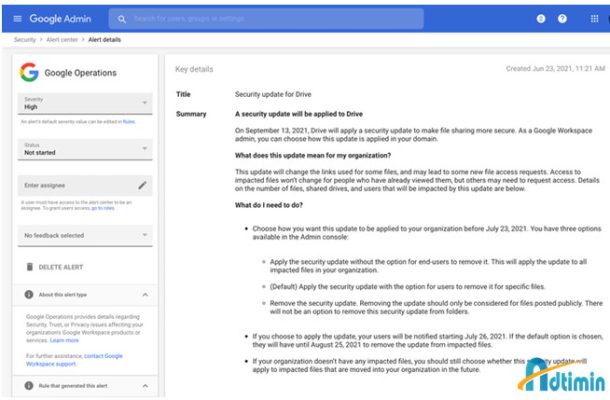Image resolution: width=610 pixels, height=400 pixels.
Task: Click 'What does this update mean for my organization?'
Action: 313,155
